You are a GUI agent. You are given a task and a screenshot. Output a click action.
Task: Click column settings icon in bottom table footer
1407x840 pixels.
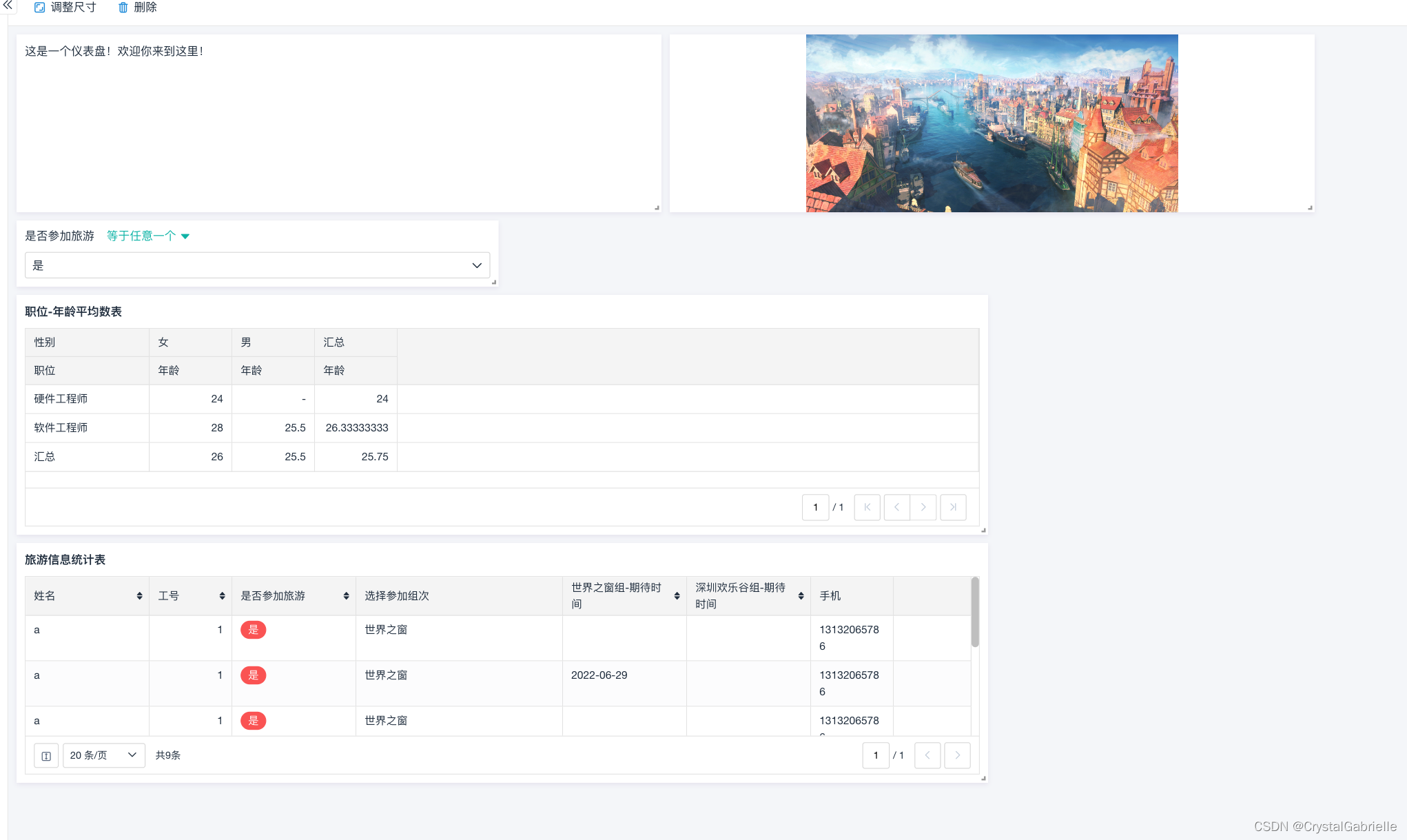pos(46,756)
